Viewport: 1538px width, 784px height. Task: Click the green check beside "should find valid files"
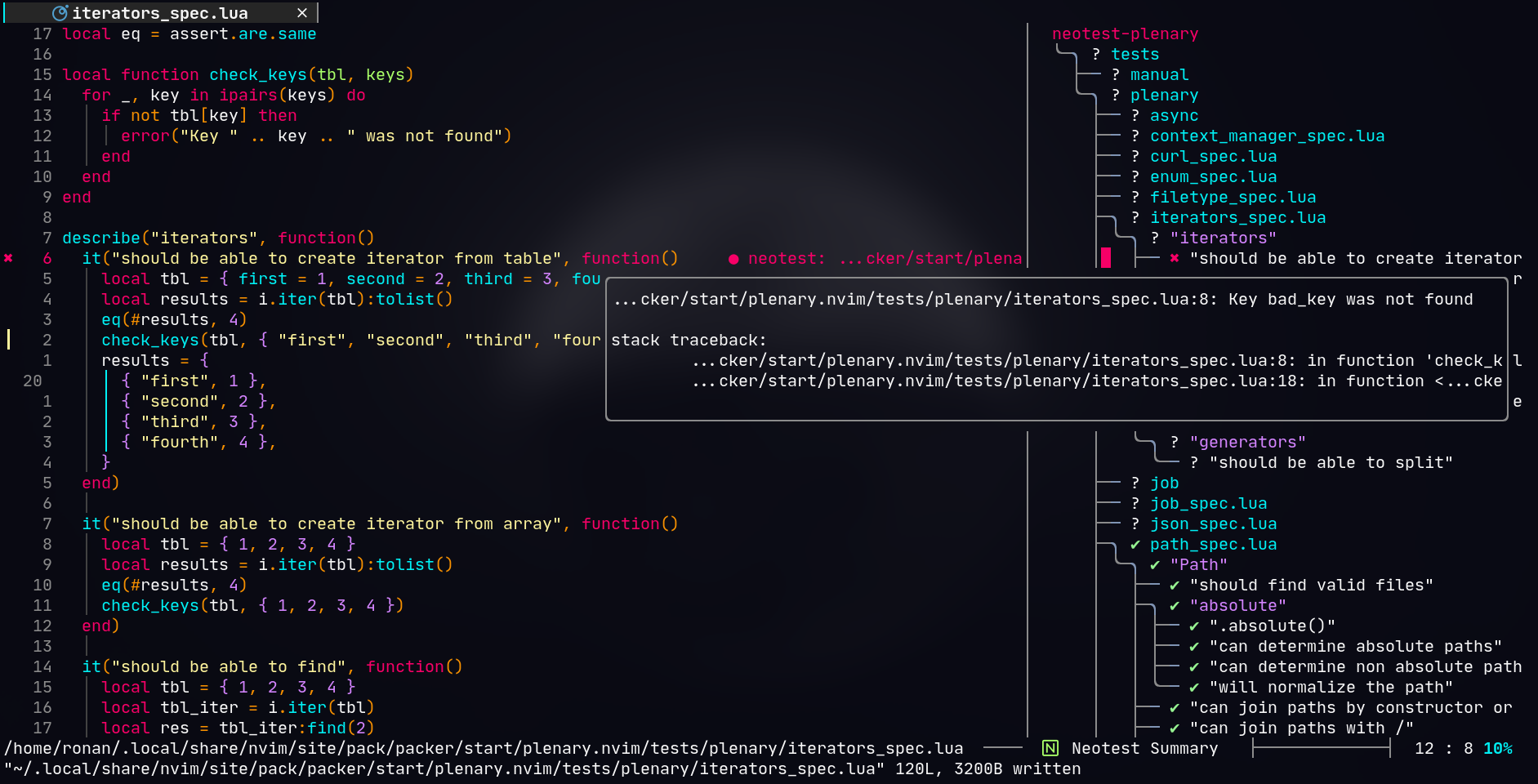1175,585
